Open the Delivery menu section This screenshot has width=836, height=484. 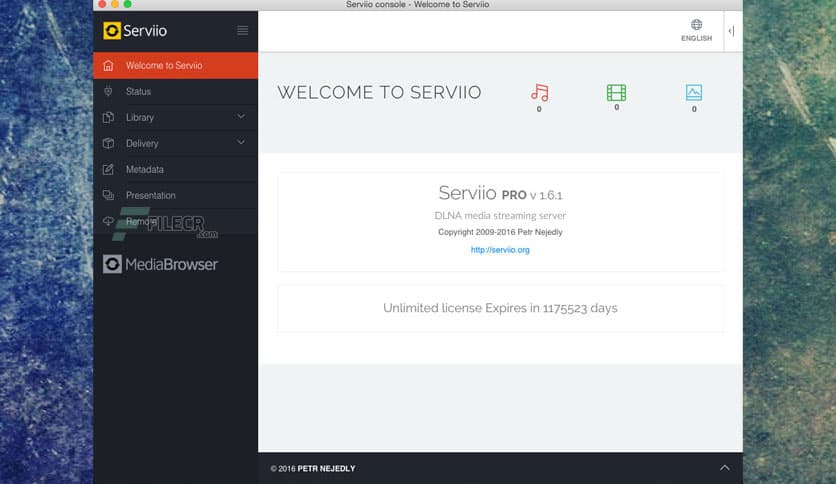(x=175, y=143)
